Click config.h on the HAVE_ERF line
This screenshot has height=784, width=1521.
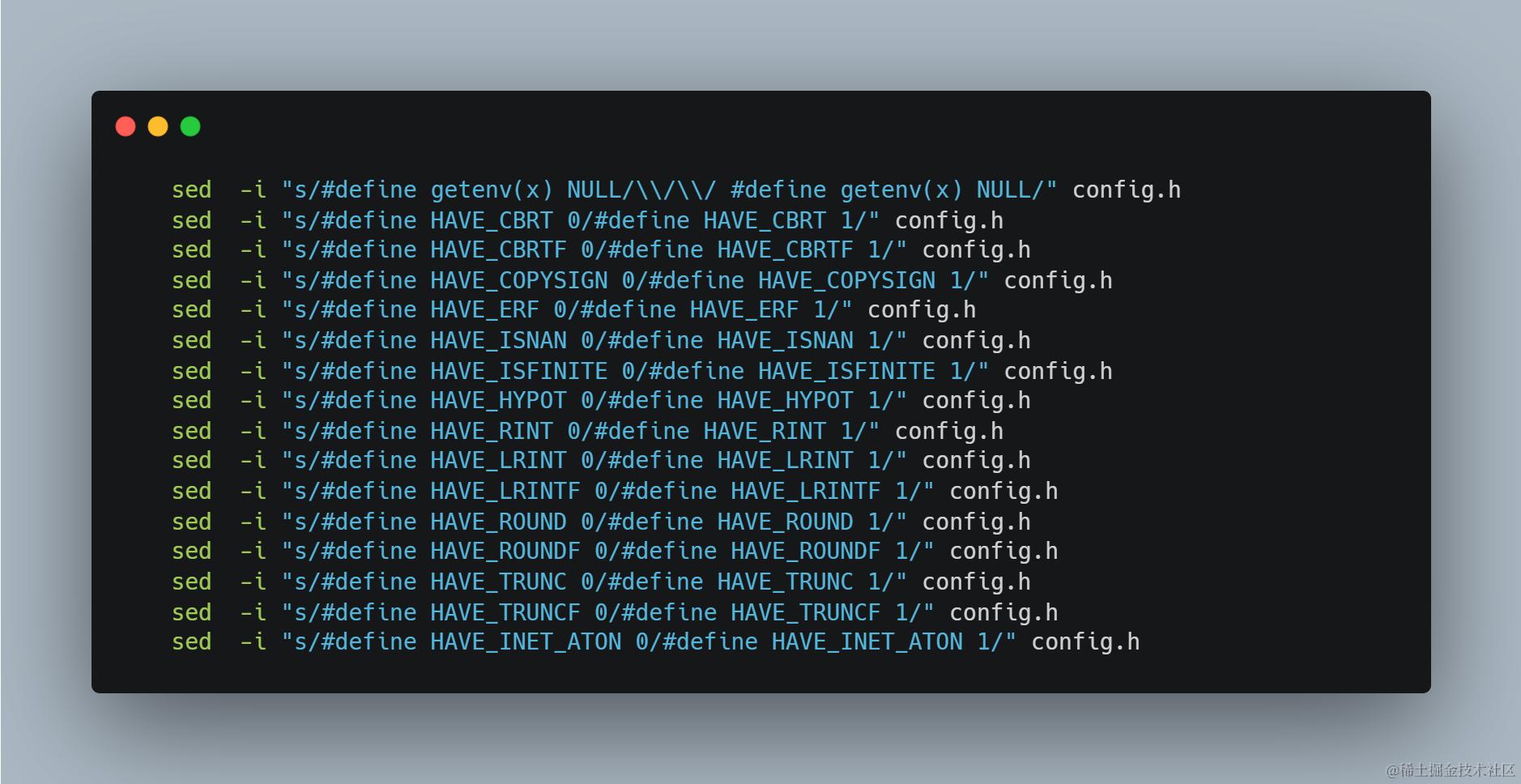(x=922, y=310)
